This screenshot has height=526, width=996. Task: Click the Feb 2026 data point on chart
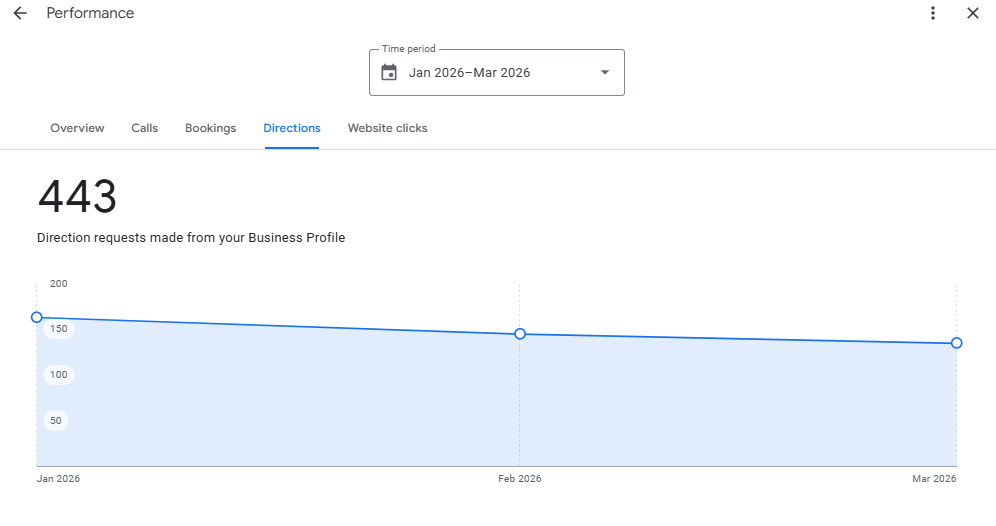tap(520, 334)
